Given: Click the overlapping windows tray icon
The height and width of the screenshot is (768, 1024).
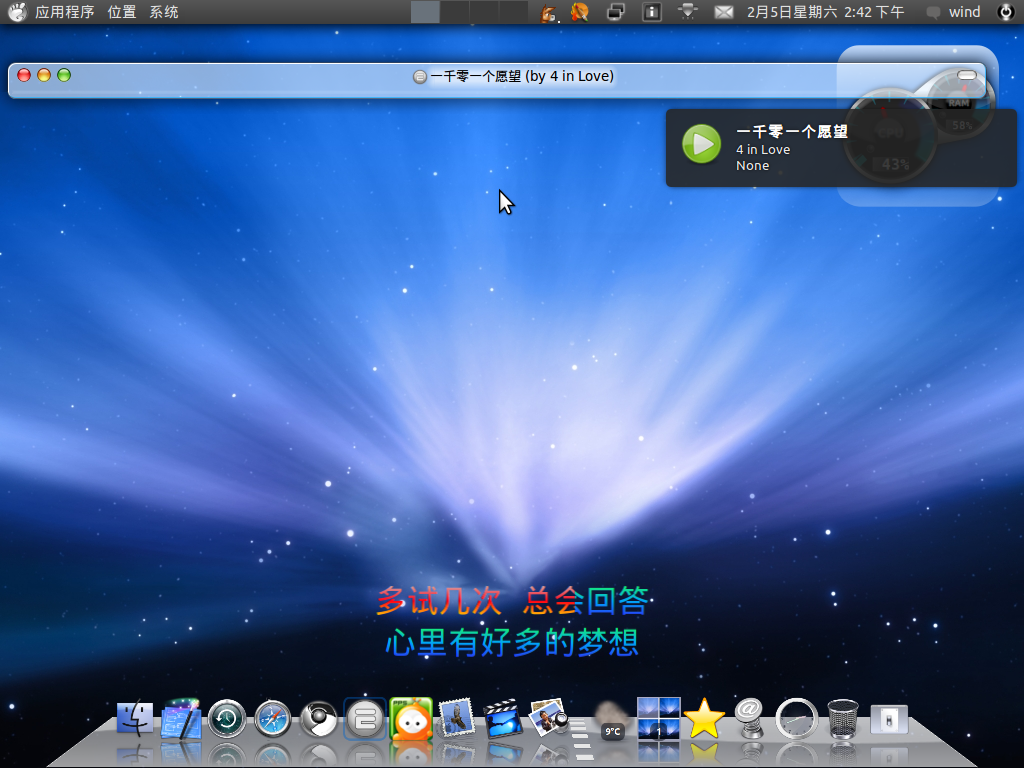Looking at the screenshot, I should click(615, 12).
